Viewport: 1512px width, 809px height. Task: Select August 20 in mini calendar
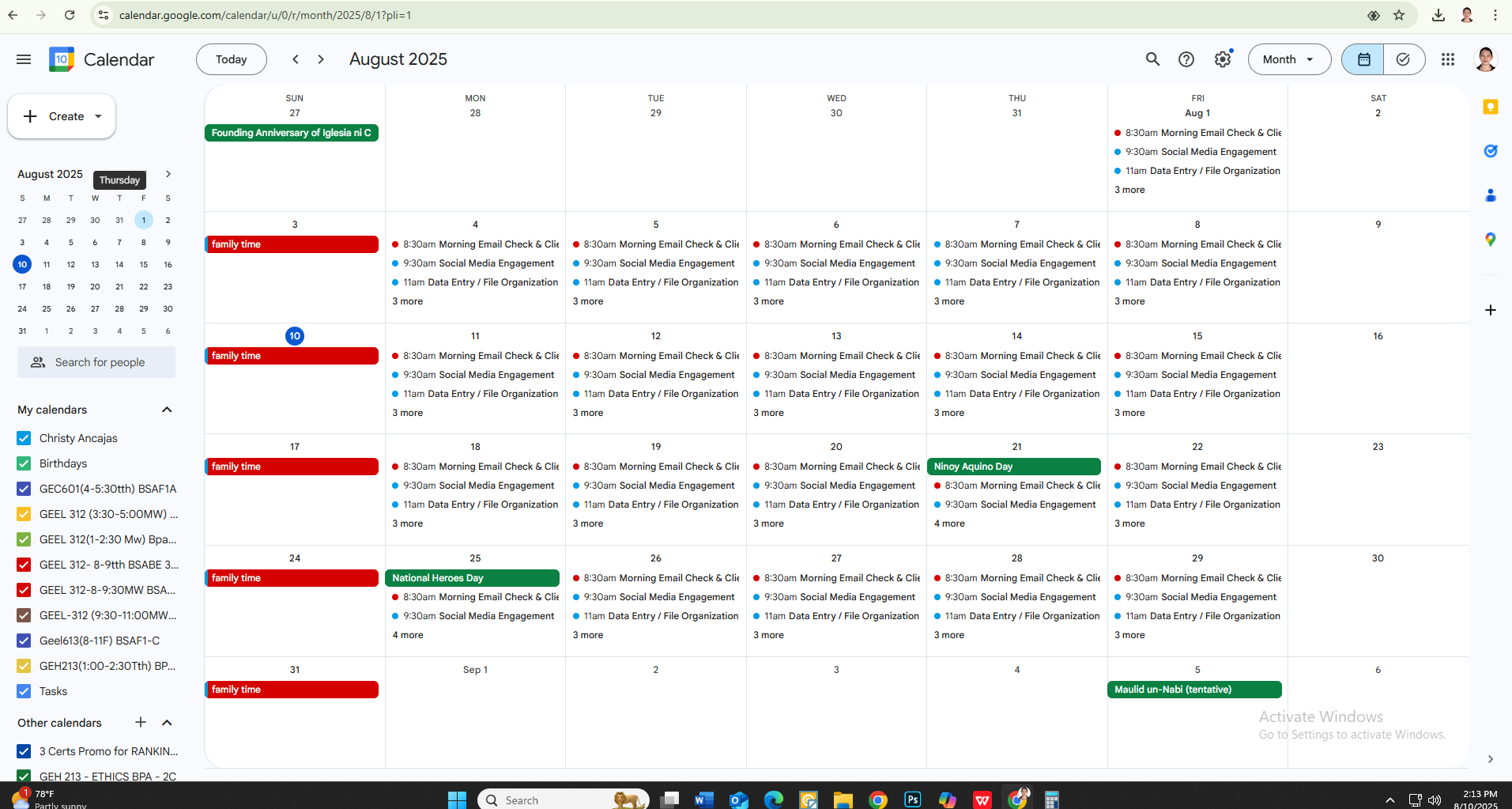click(95, 287)
